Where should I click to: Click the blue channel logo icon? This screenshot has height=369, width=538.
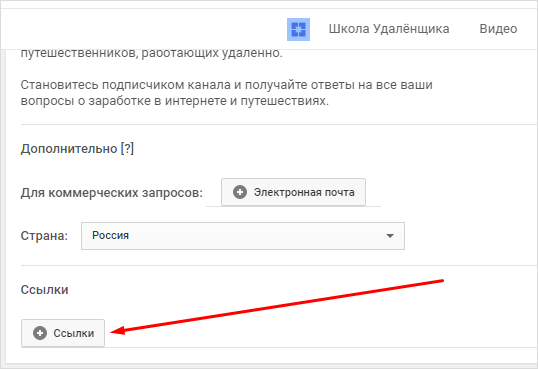pos(298,29)
